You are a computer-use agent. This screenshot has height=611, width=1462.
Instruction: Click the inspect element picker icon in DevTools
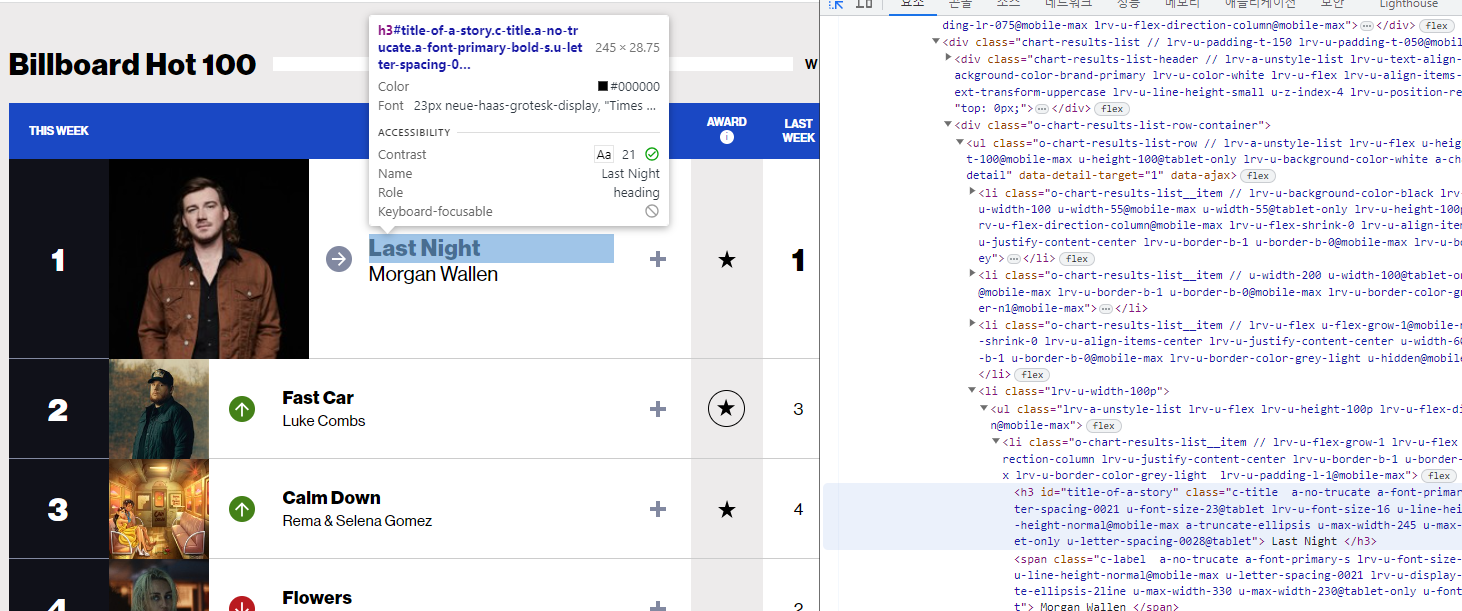click(837, 5)
